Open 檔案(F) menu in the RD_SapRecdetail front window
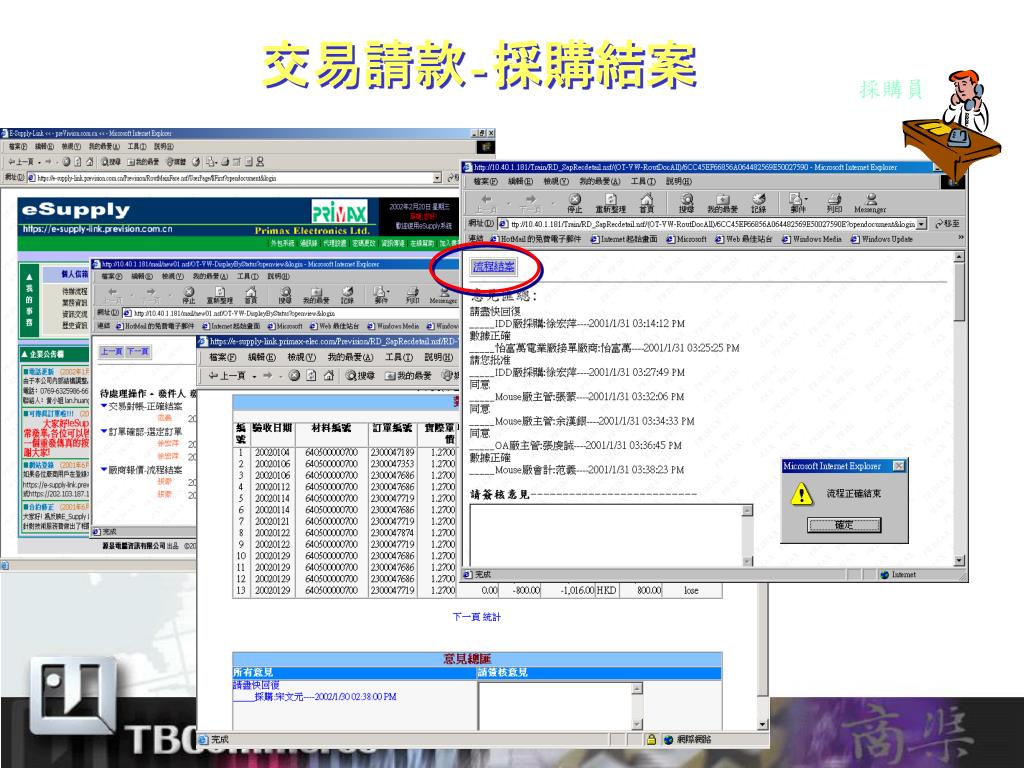Image resolution: width=1024 pixels, height=768 pixels. click(x=485, y=181)
